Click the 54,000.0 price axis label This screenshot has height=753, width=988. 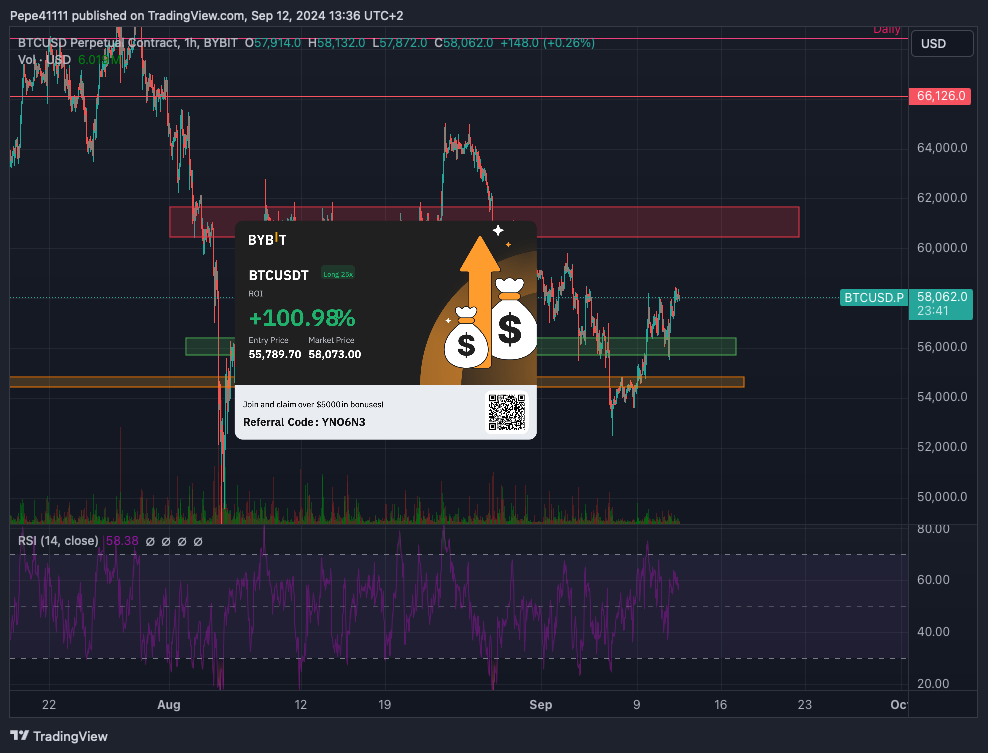942,397
